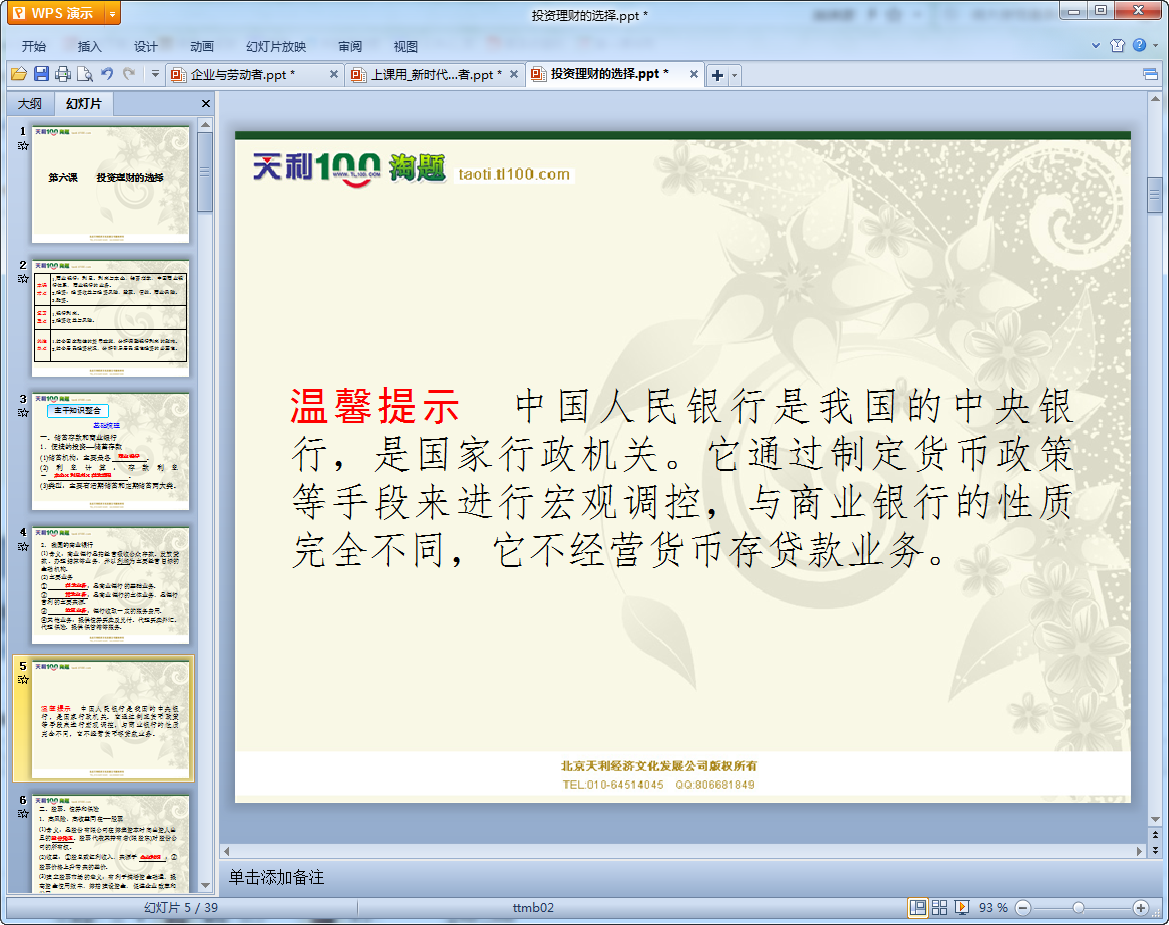The width and height of the screenshot is (1169, 925).
Task: Click horizontal scroll right arrow
Action: pos(1138,850)
